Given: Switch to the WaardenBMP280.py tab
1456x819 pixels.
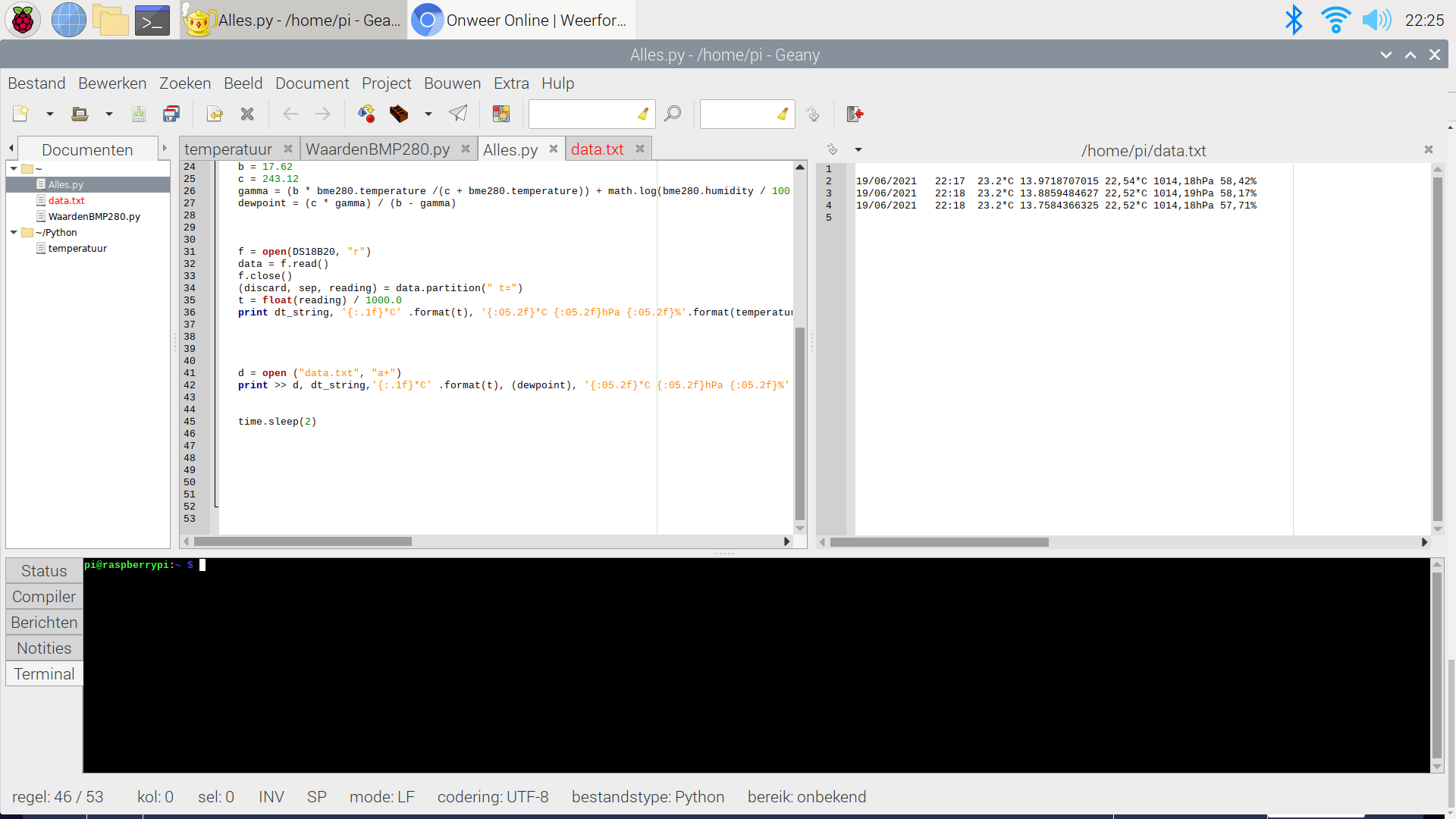Looking at the screenshot, I should 377,149.
